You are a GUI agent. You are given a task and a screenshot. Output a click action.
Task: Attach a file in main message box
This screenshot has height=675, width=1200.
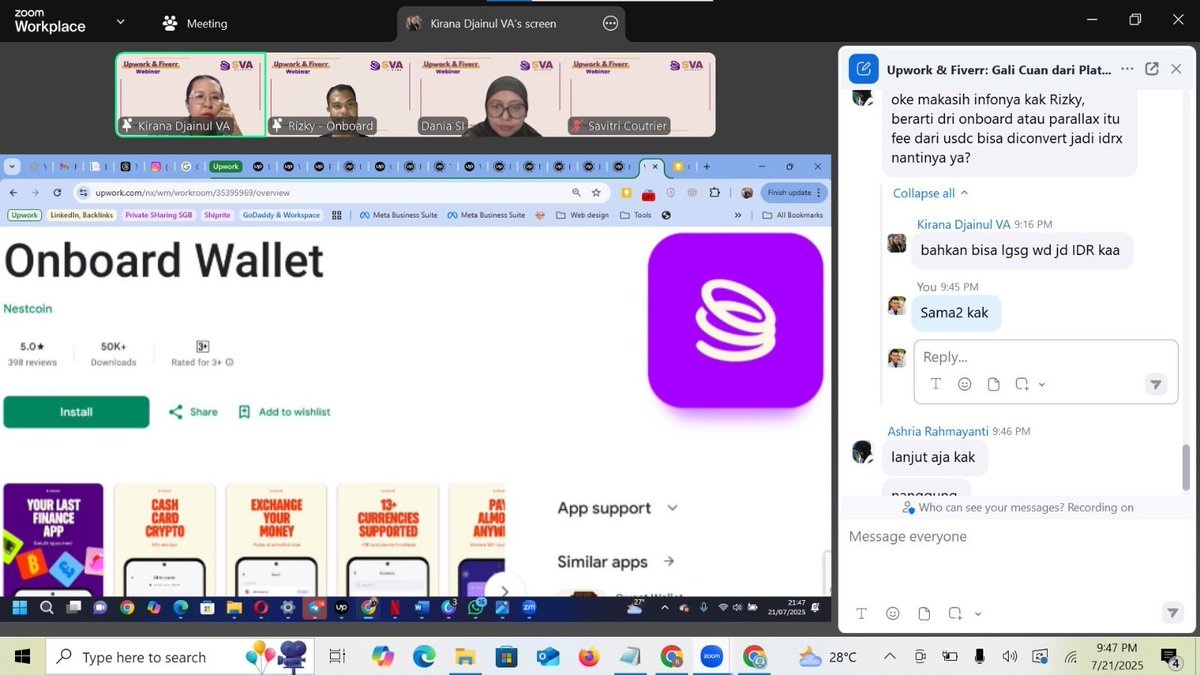point(924,614)
